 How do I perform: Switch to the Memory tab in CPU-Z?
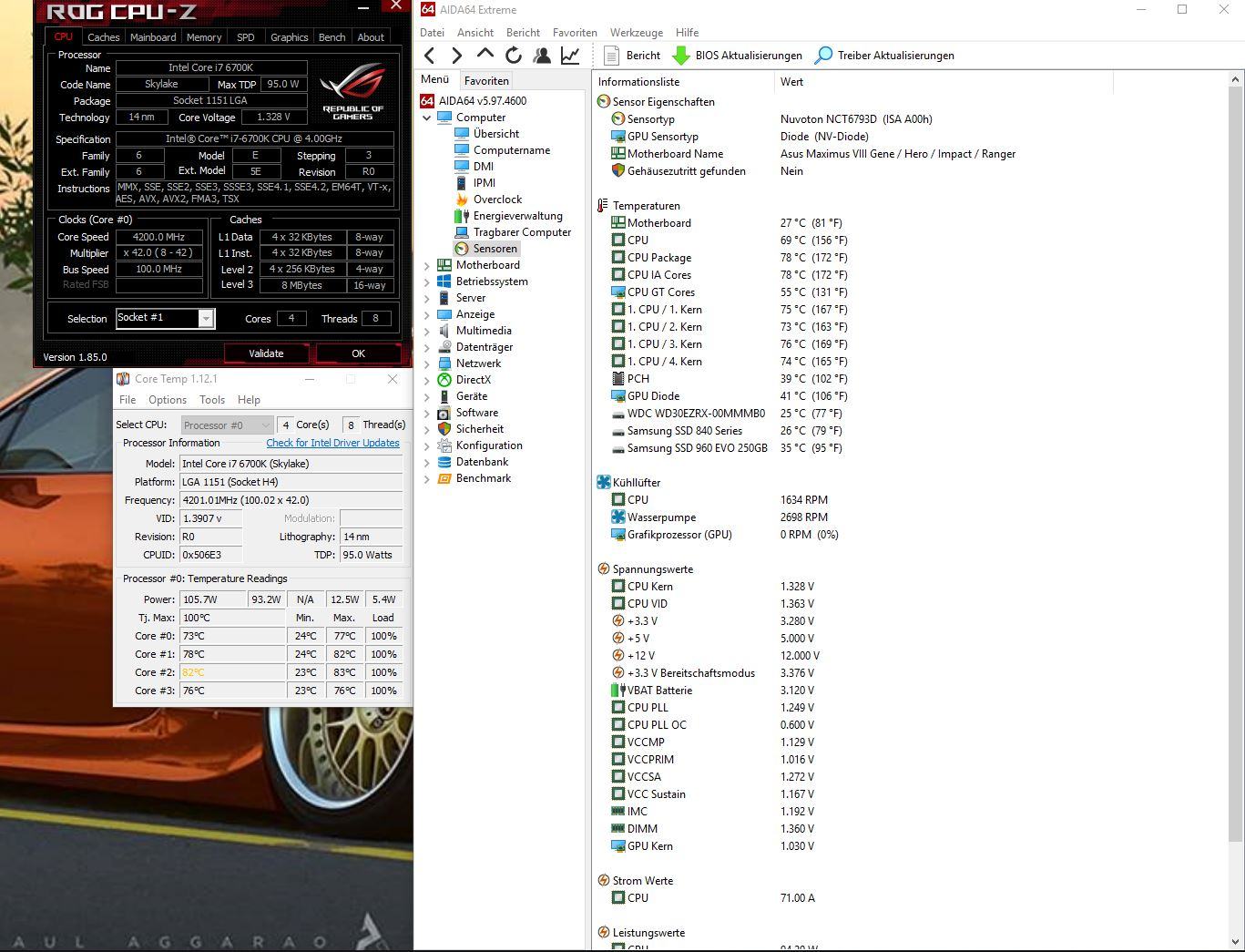(x=204, y=37)
